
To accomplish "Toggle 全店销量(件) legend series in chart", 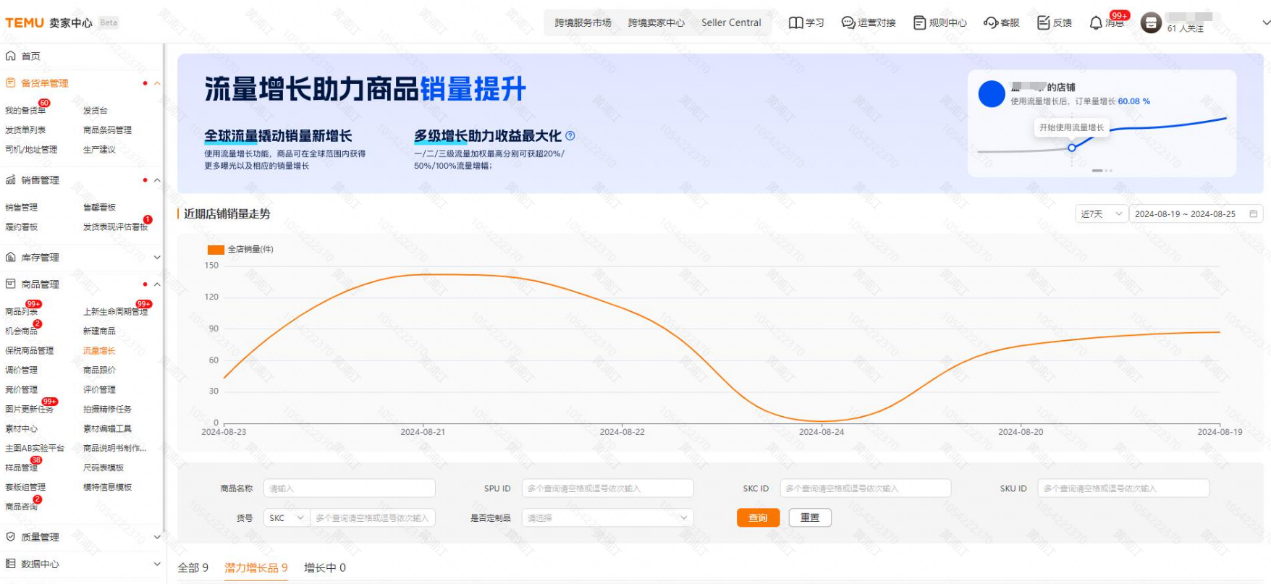I will (237, 249).
